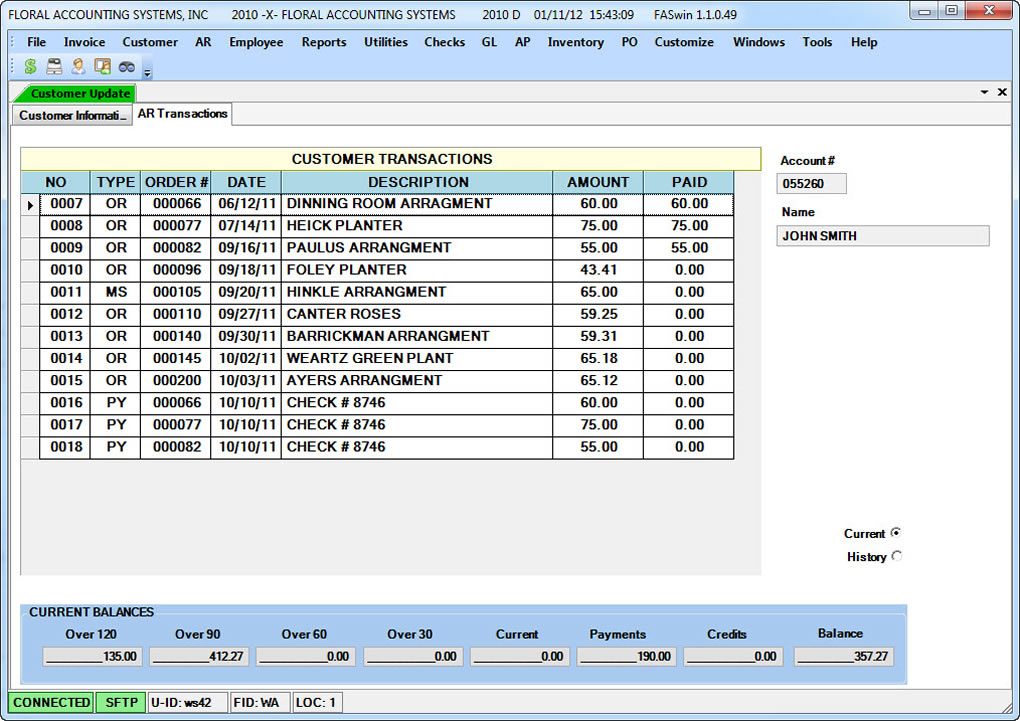Click the binoculars search icon
The image size is (1020, 721).
pos(126,67)
